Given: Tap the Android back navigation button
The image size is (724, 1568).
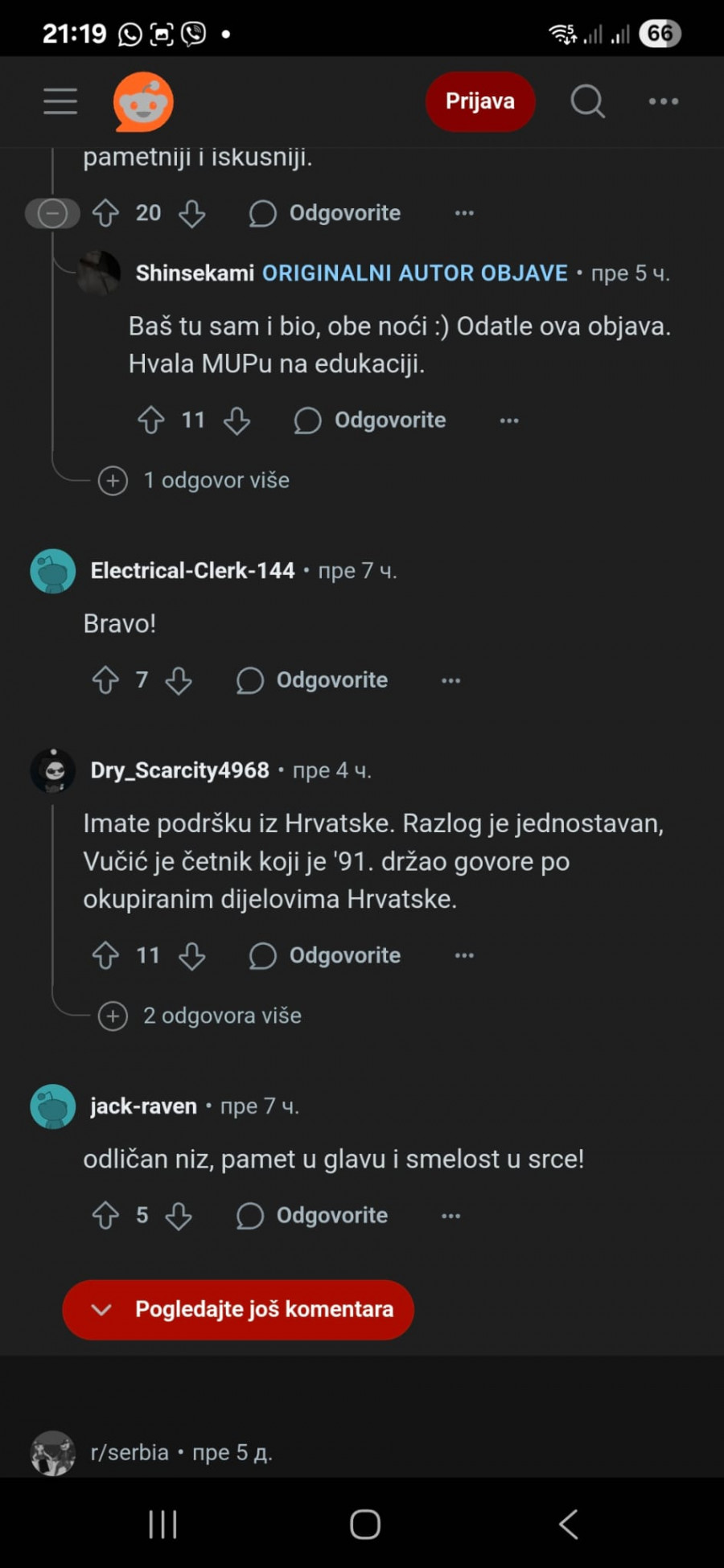Looking at the screenshot, I should pyautogui.click(x=568, y=1524).
